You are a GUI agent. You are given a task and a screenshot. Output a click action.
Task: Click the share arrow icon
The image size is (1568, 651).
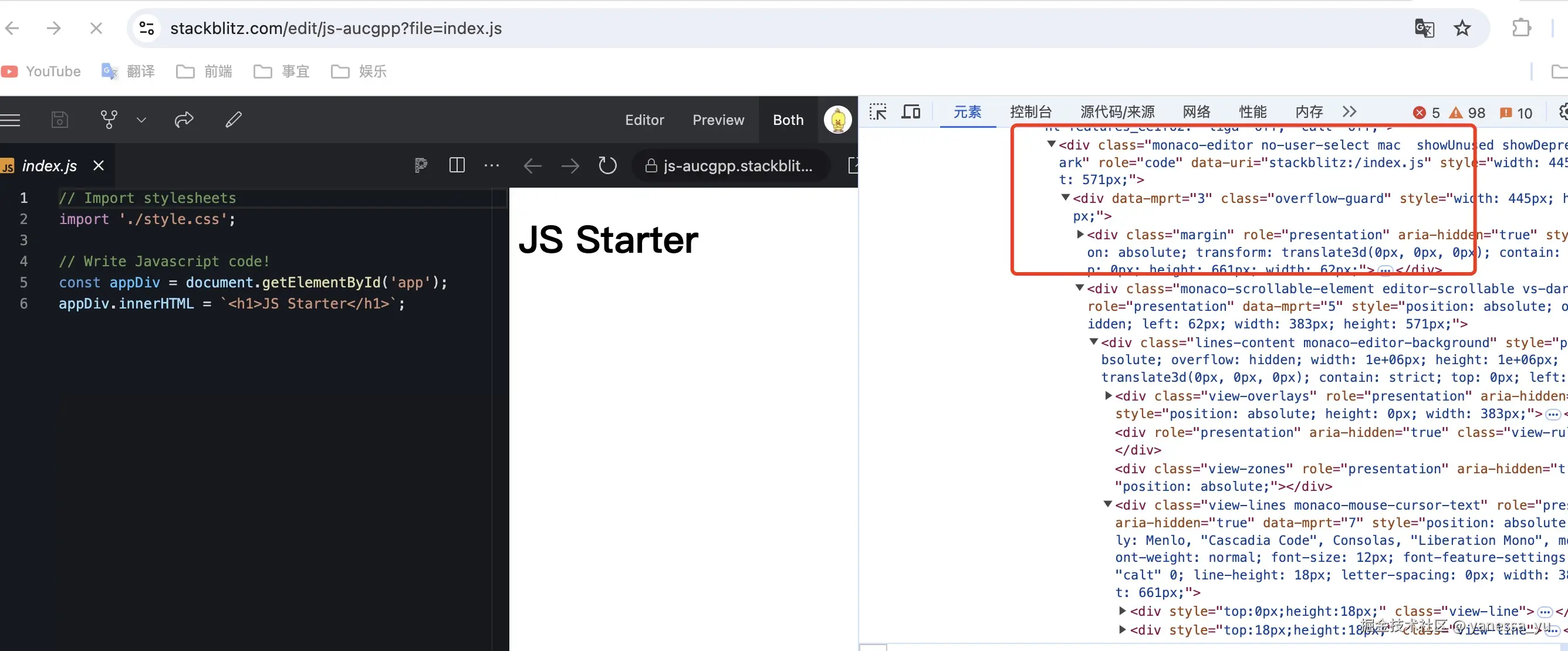[184, 120]
